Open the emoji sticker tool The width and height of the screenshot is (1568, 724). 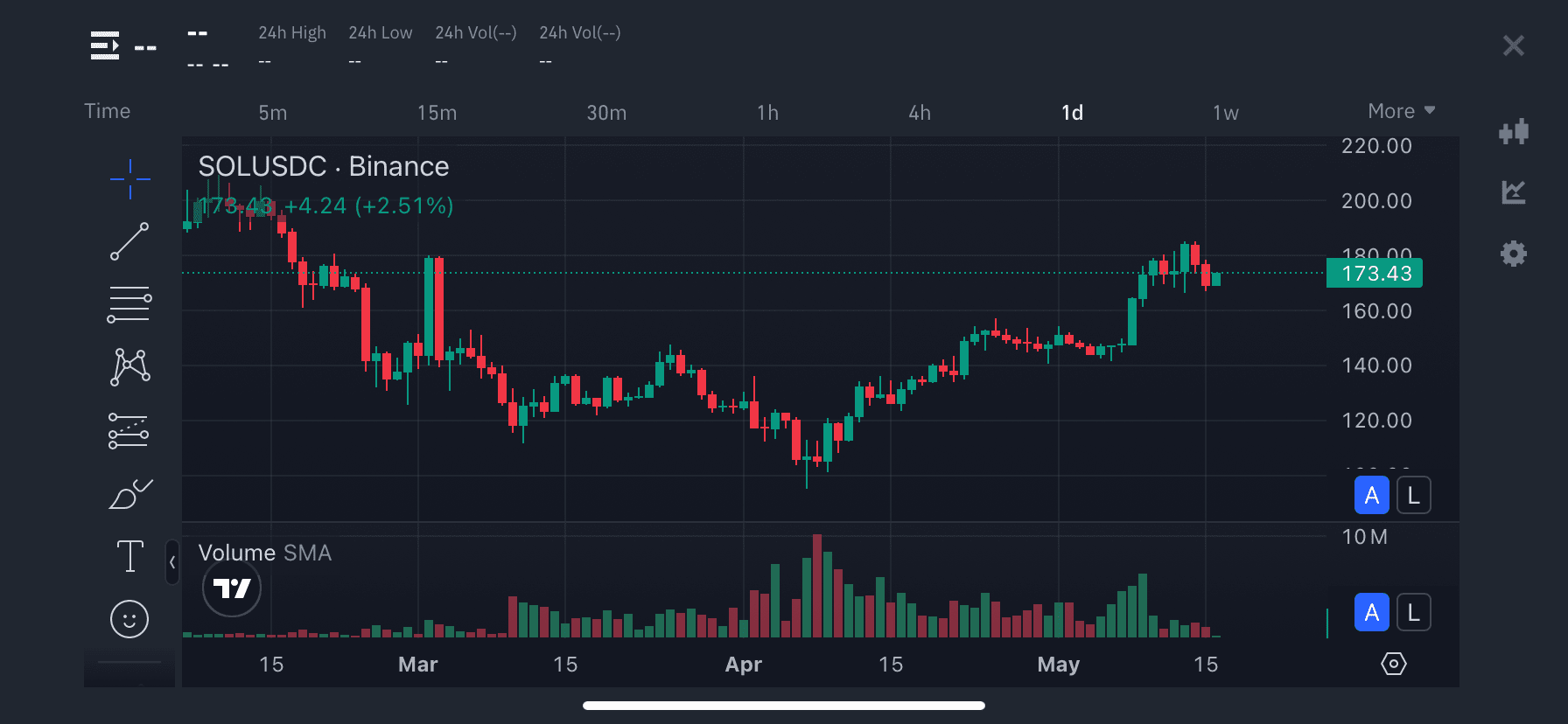(129, 619)
